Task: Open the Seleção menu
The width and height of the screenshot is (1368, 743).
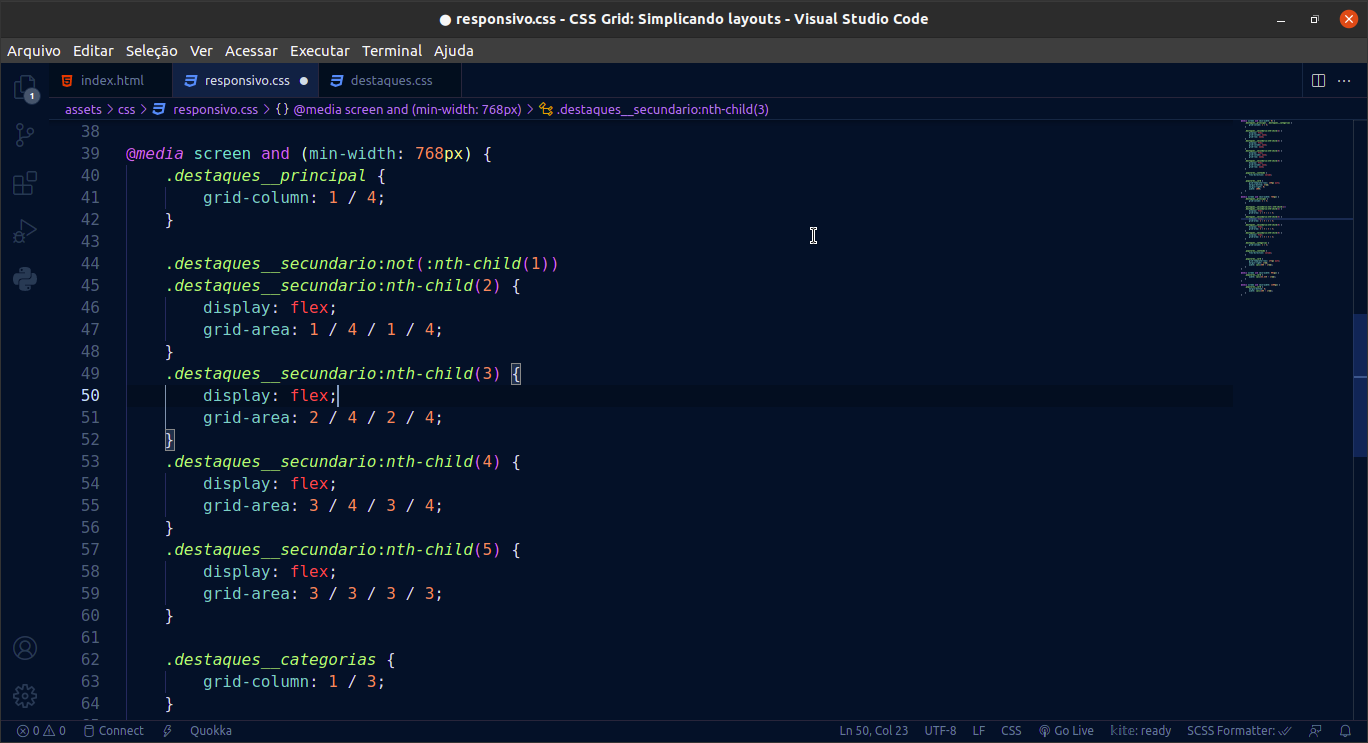Action: 152,50
